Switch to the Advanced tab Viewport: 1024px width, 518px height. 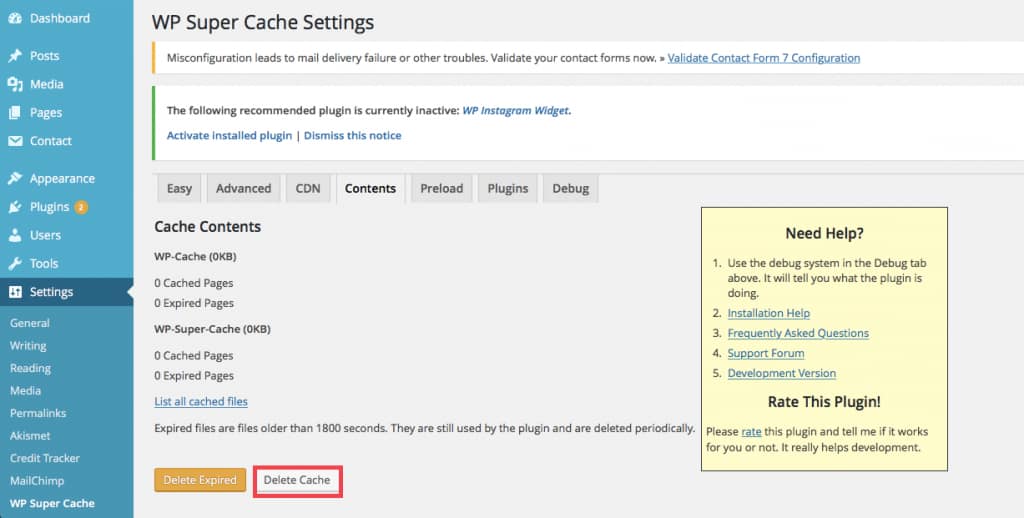pyautogui.click(x=244, y=189)
